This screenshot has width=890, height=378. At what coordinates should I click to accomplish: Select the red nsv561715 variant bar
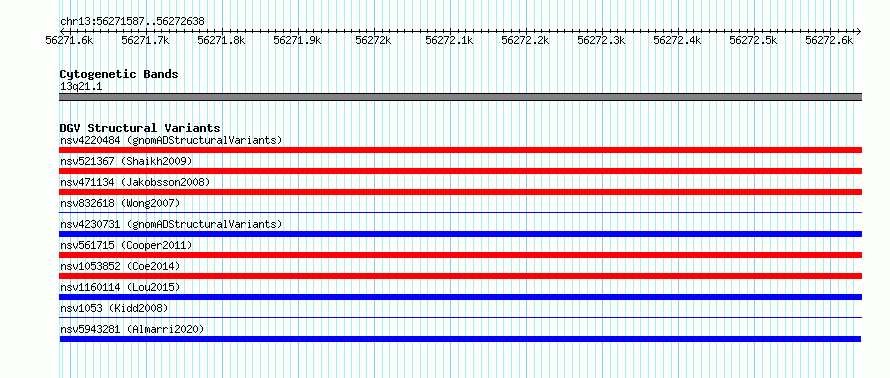tap(460, 255)
